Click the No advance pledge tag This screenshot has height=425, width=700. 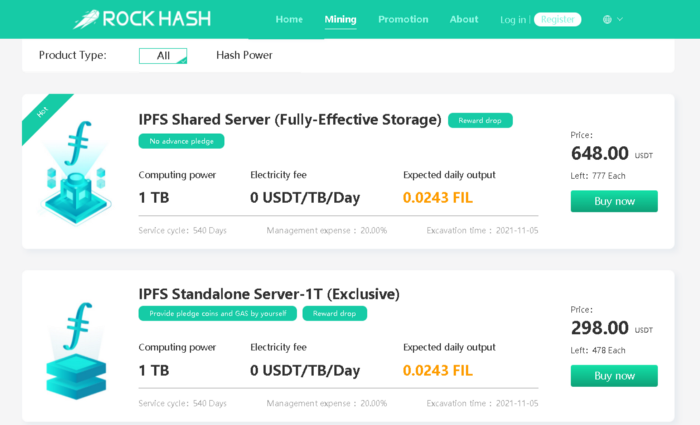pos(181,141)
